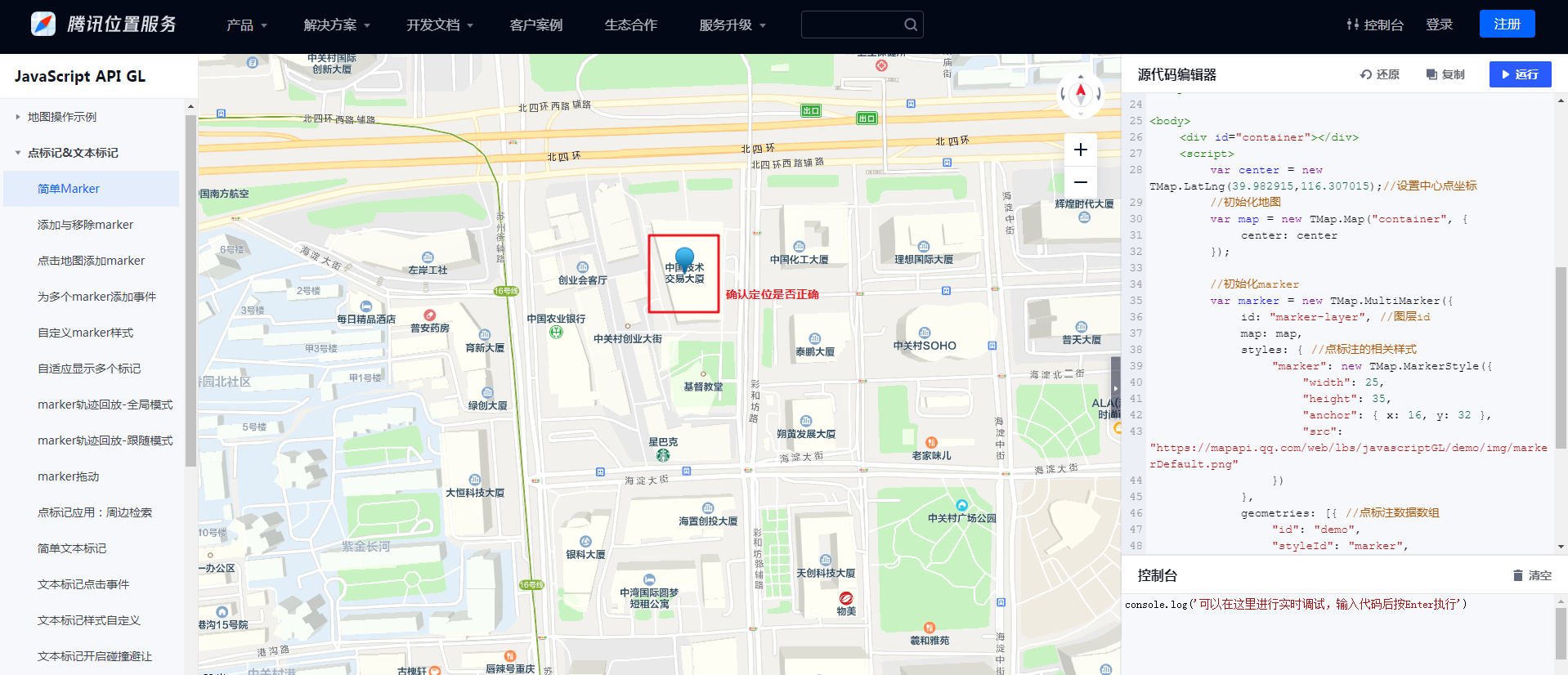Open the 生态合作 menu item

631,25
